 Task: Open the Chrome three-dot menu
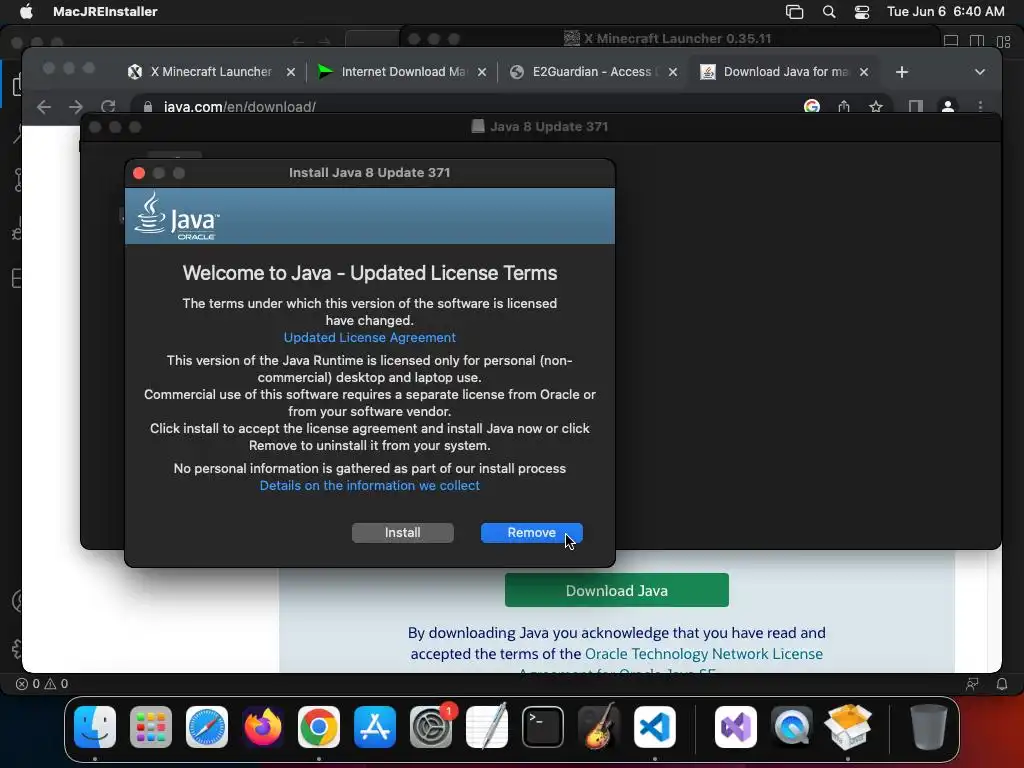(x=980, y=106)
